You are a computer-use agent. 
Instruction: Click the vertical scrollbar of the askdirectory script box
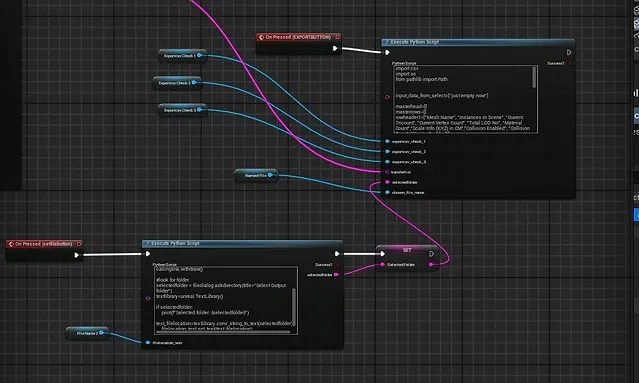point(294,308)
